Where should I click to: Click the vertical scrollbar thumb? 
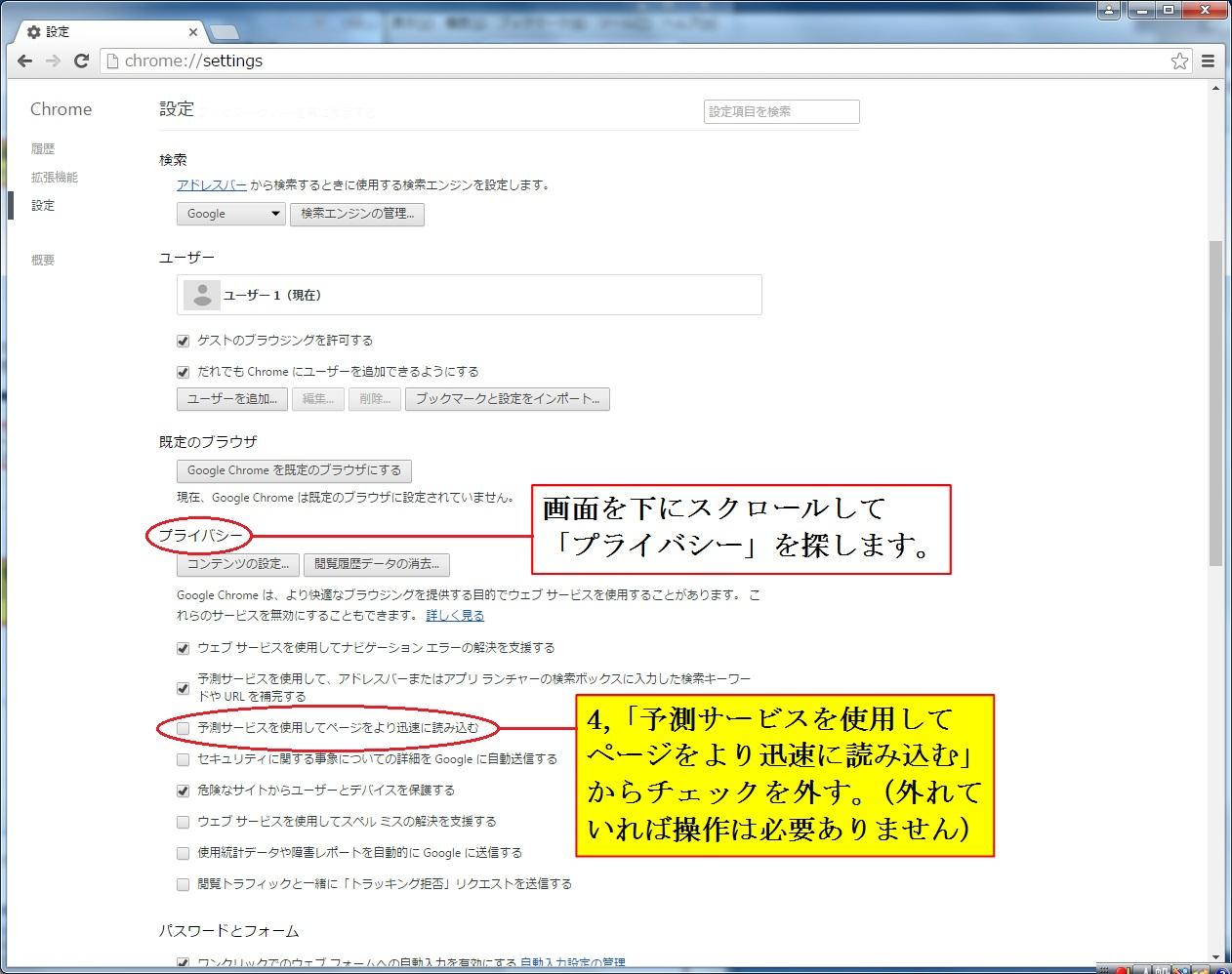1215,402
